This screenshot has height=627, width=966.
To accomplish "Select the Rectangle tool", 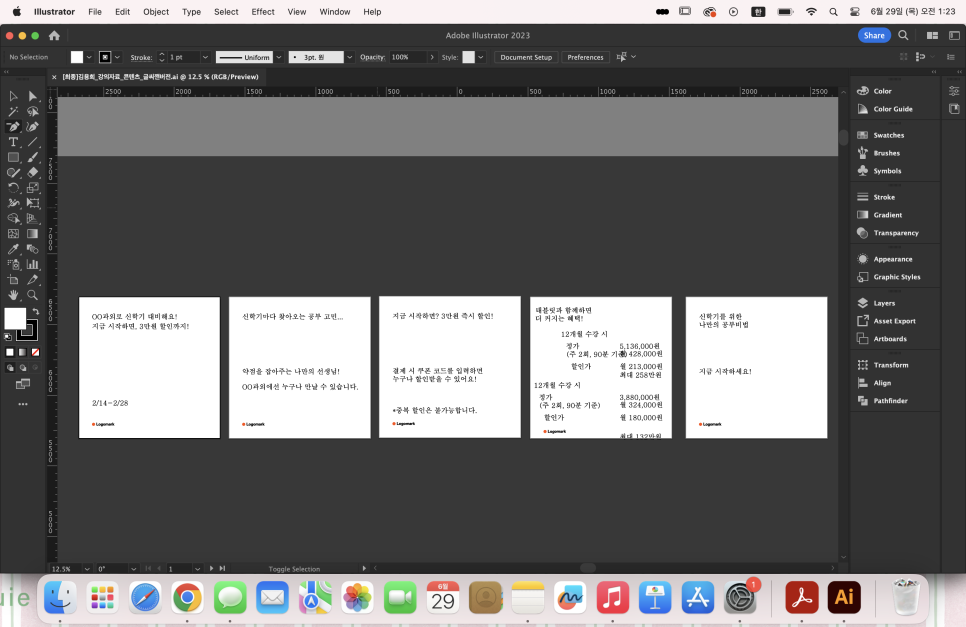I will (x=13, y=158).
